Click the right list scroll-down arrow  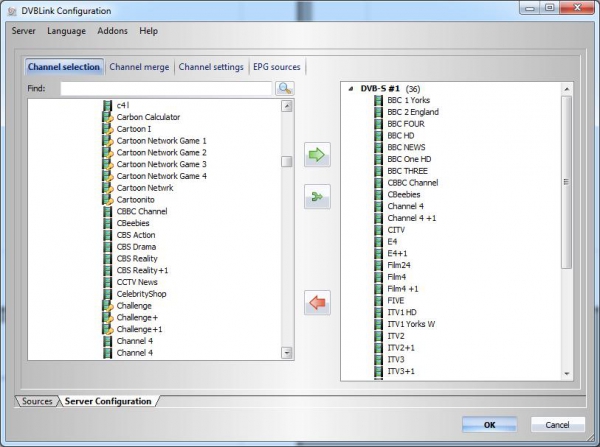pyautogui.click(x=567, y=374)
